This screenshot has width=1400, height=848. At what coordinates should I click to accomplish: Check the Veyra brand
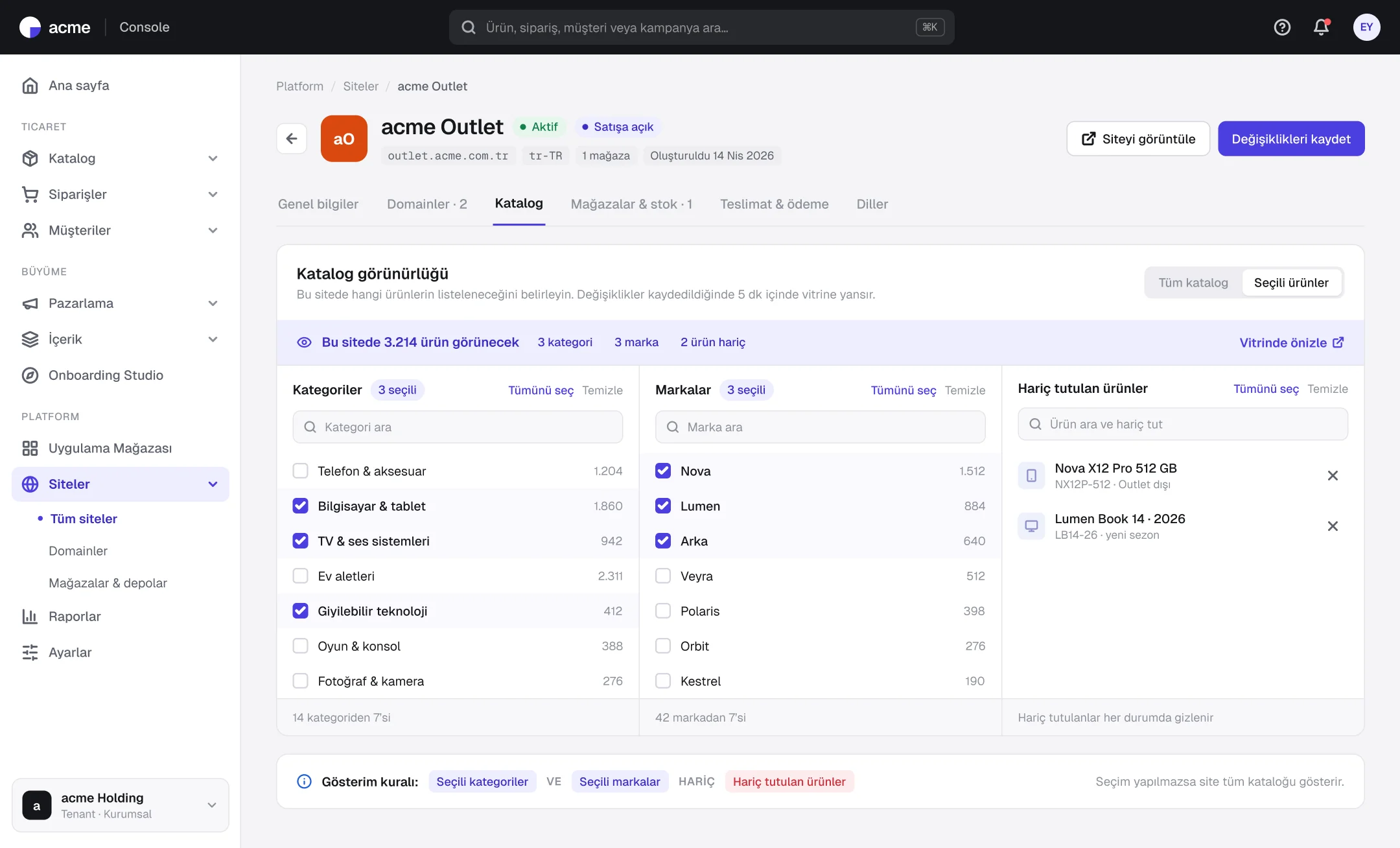[x=663, y=576]
